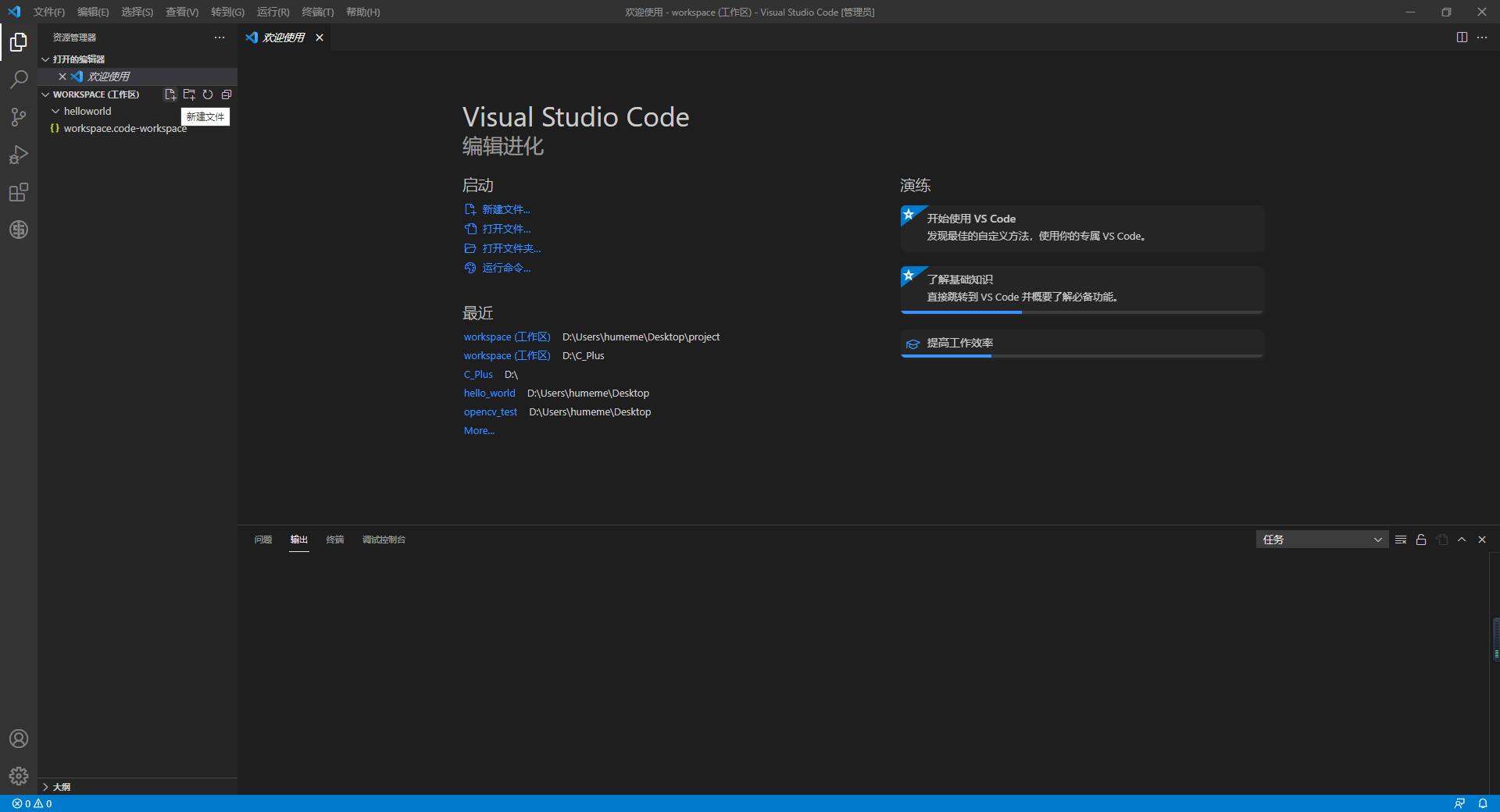Clear the output panel
The height and width of the screenshot is (812, 1500).
point(1401,540)
